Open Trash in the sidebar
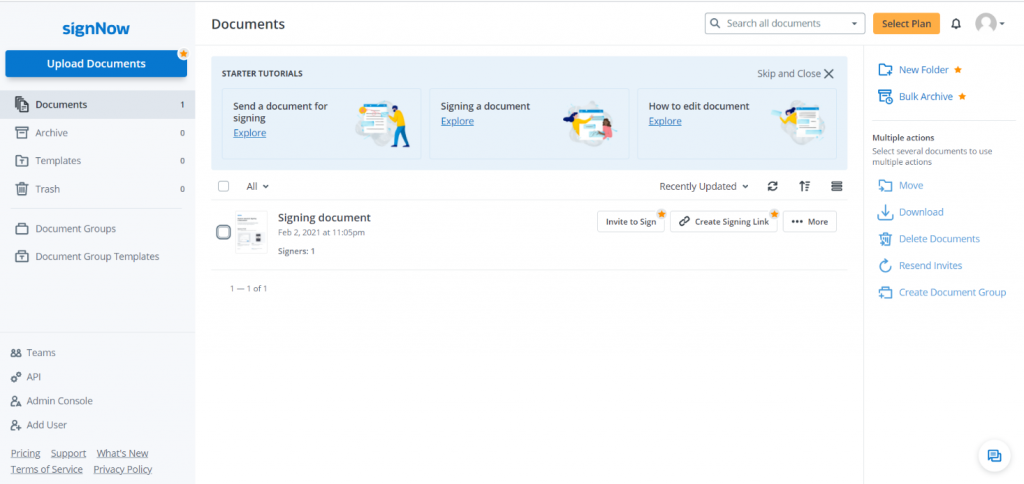The image size is (1024, 484). coord(97,189)
